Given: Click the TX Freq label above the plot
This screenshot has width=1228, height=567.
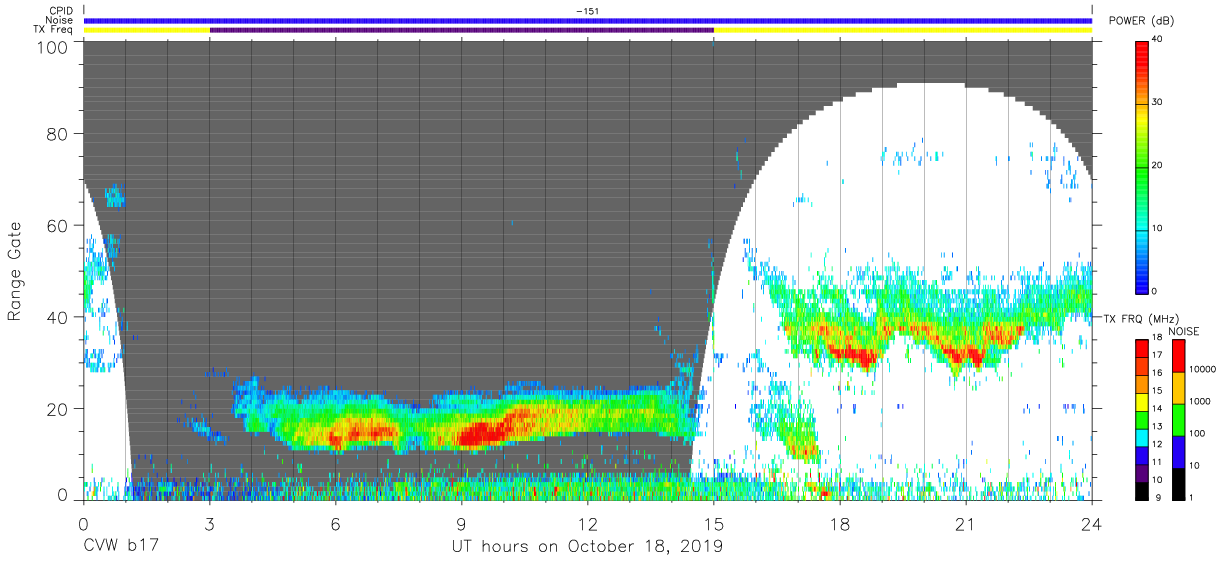Looking at the screenshot, I should point(52,30).
